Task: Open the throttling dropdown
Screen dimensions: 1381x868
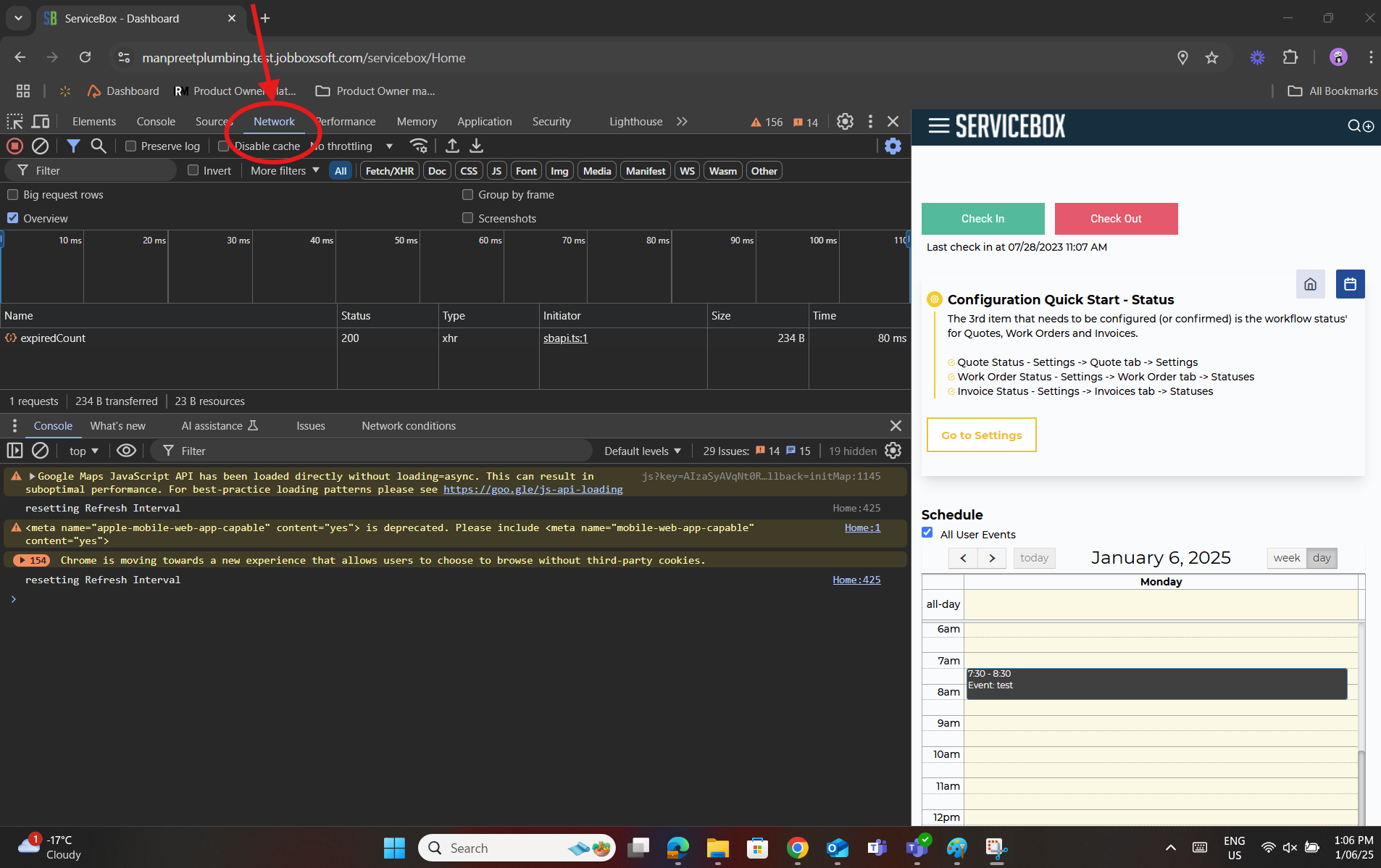Action: pyautogui.click(x=351, y=146)
